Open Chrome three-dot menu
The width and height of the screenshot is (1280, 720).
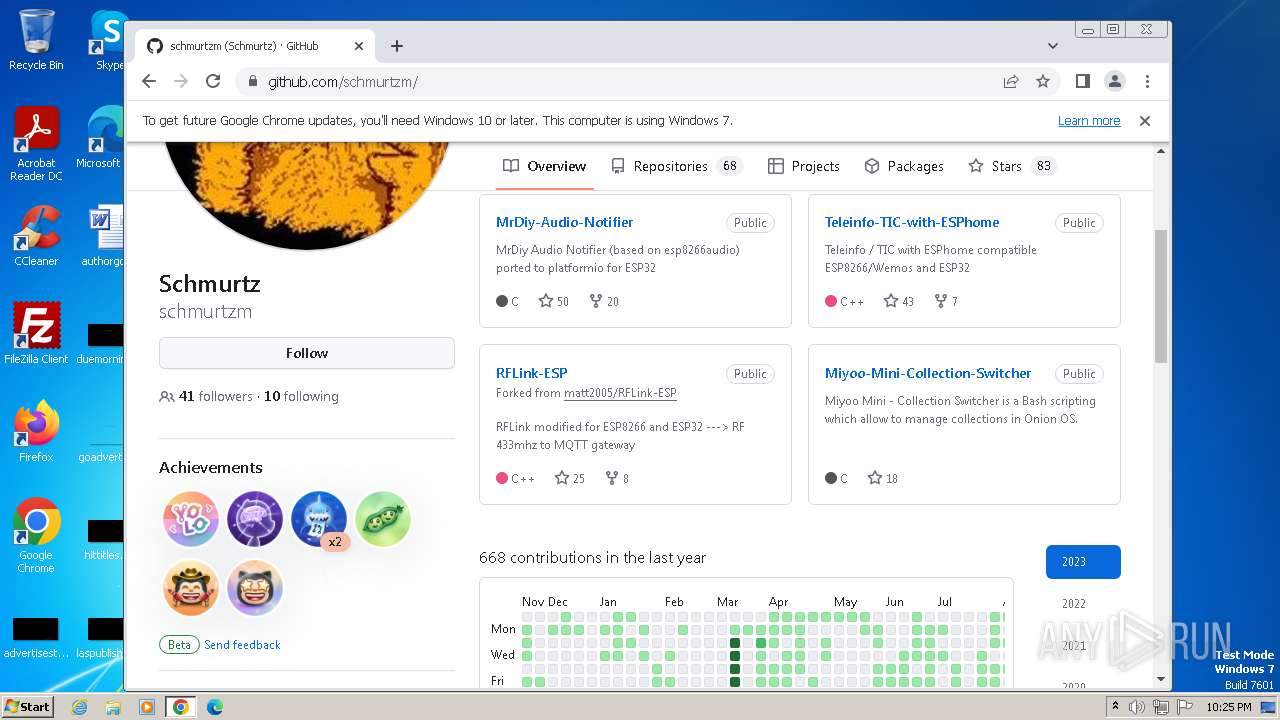[x=1147, y=81]
